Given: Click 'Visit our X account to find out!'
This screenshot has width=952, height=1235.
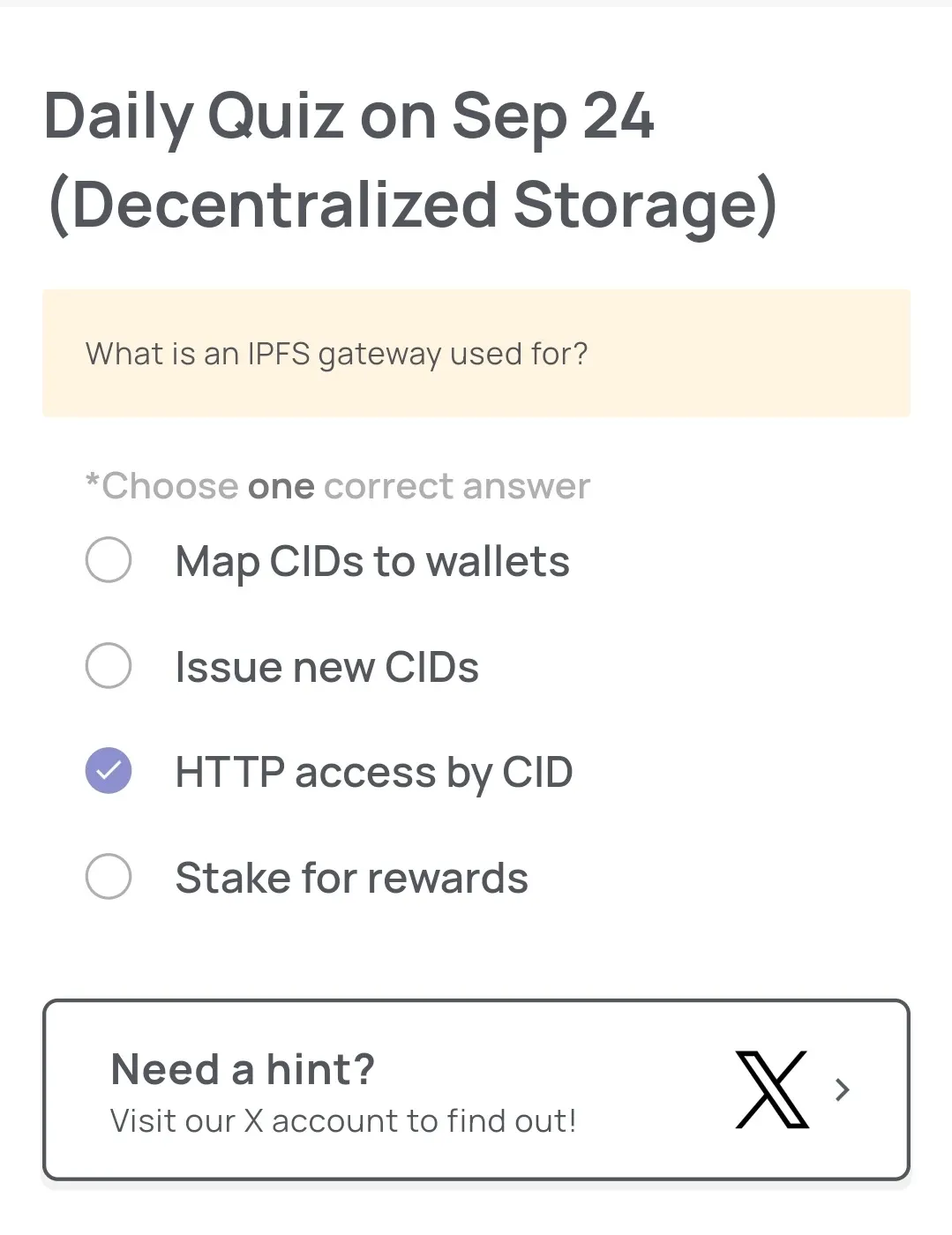Looking at the screenshot, I should [342, 1120].
